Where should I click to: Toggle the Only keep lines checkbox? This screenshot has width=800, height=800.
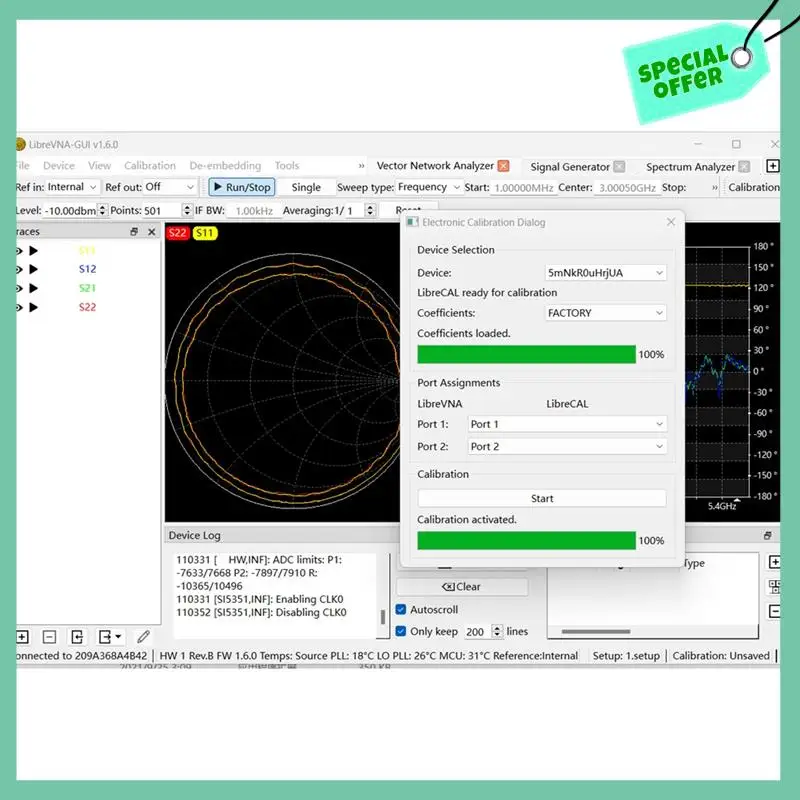tap(401, 631)
